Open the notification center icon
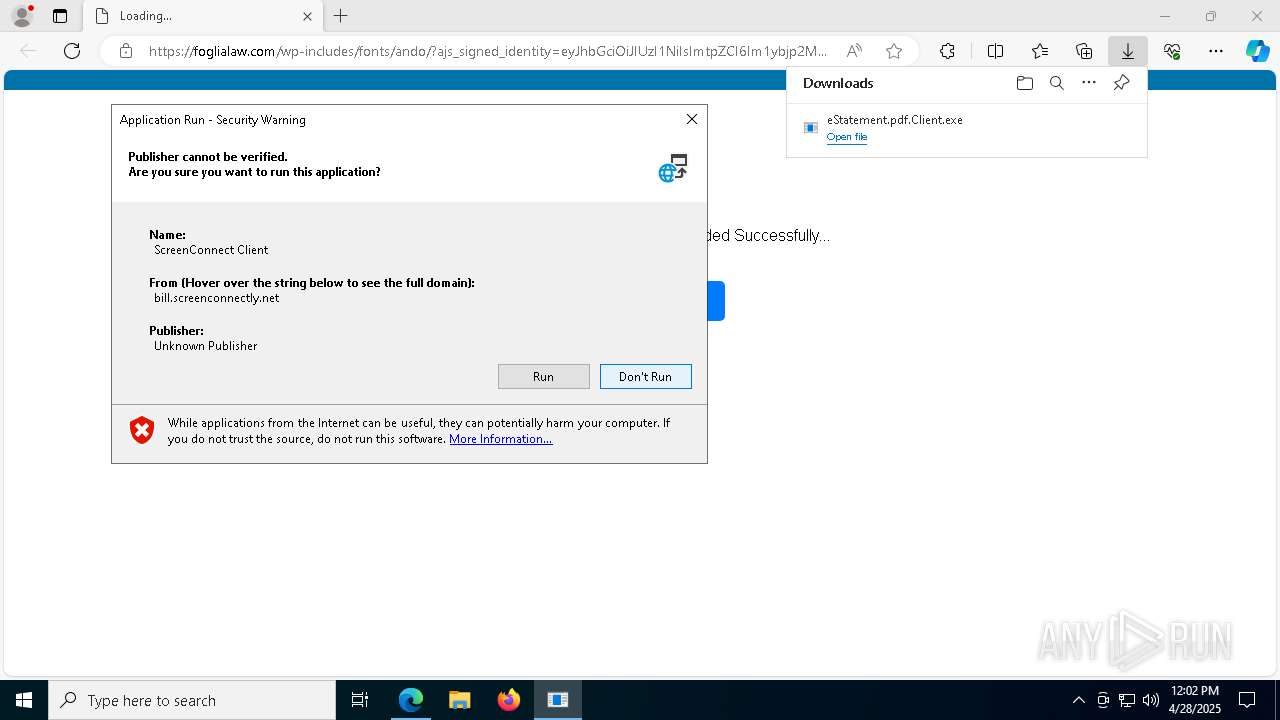1280x720 pixels. [x=1247, y=700]
